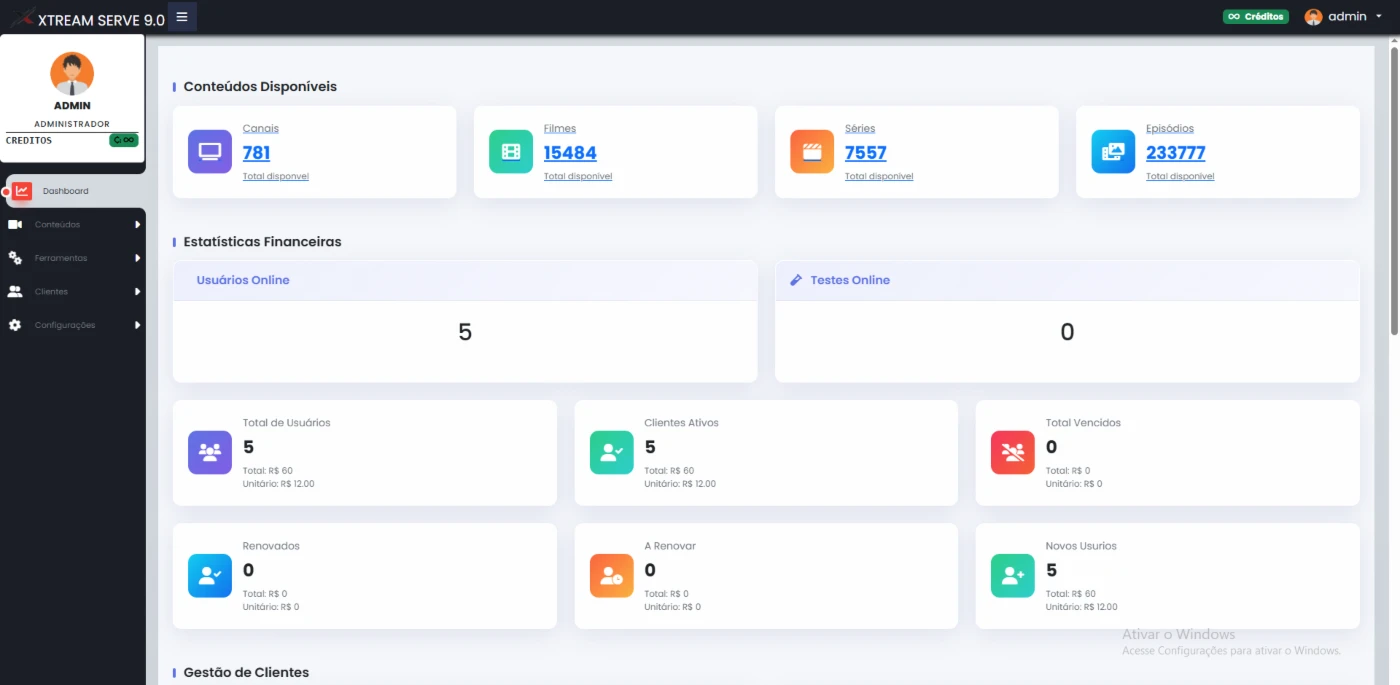The image size is (1400, 685).
Task: Open the 781 channels count link
Action: pyautogui.click(x=257, y=153)
